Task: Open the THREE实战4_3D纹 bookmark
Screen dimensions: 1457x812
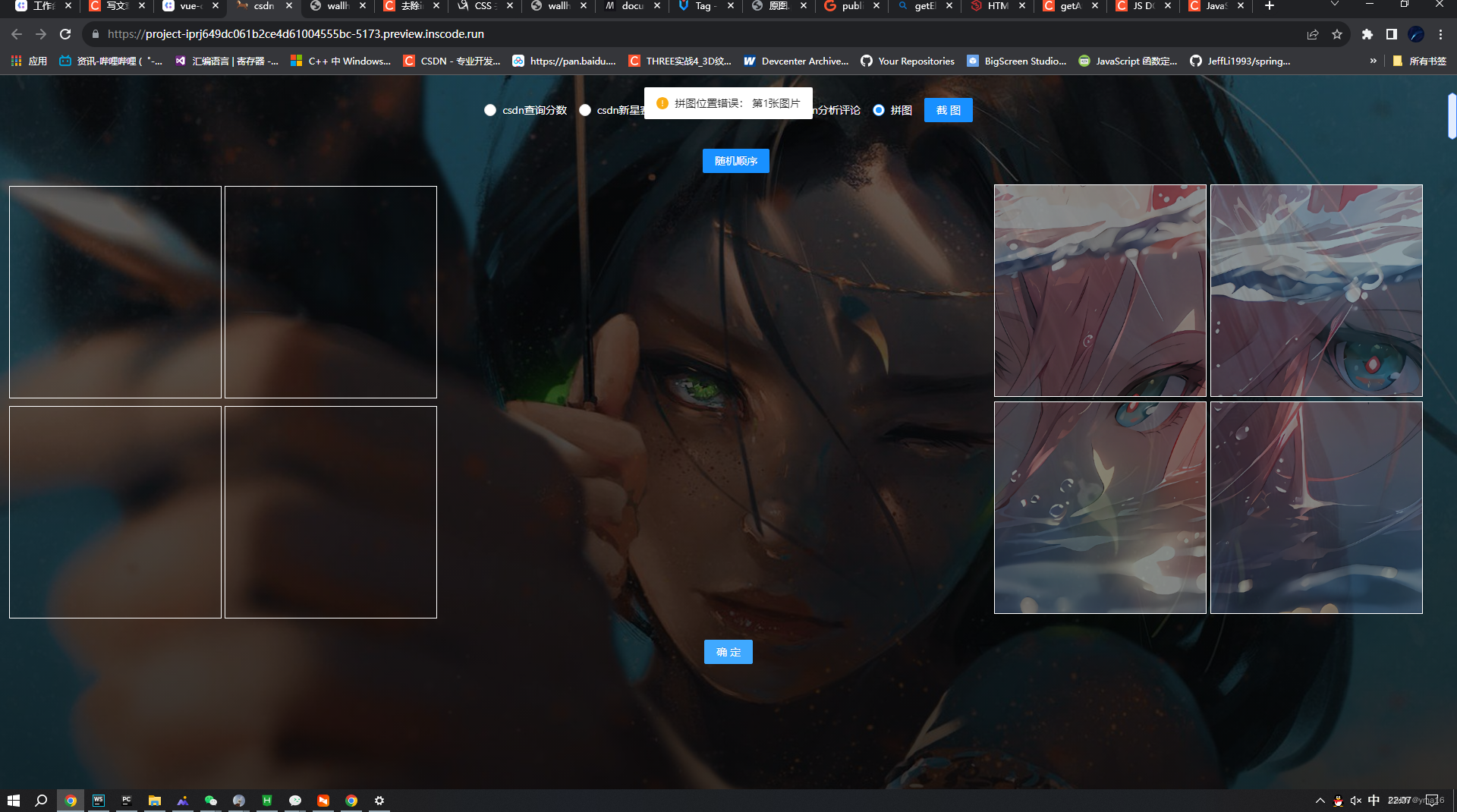Action: (x=680, y=61)
